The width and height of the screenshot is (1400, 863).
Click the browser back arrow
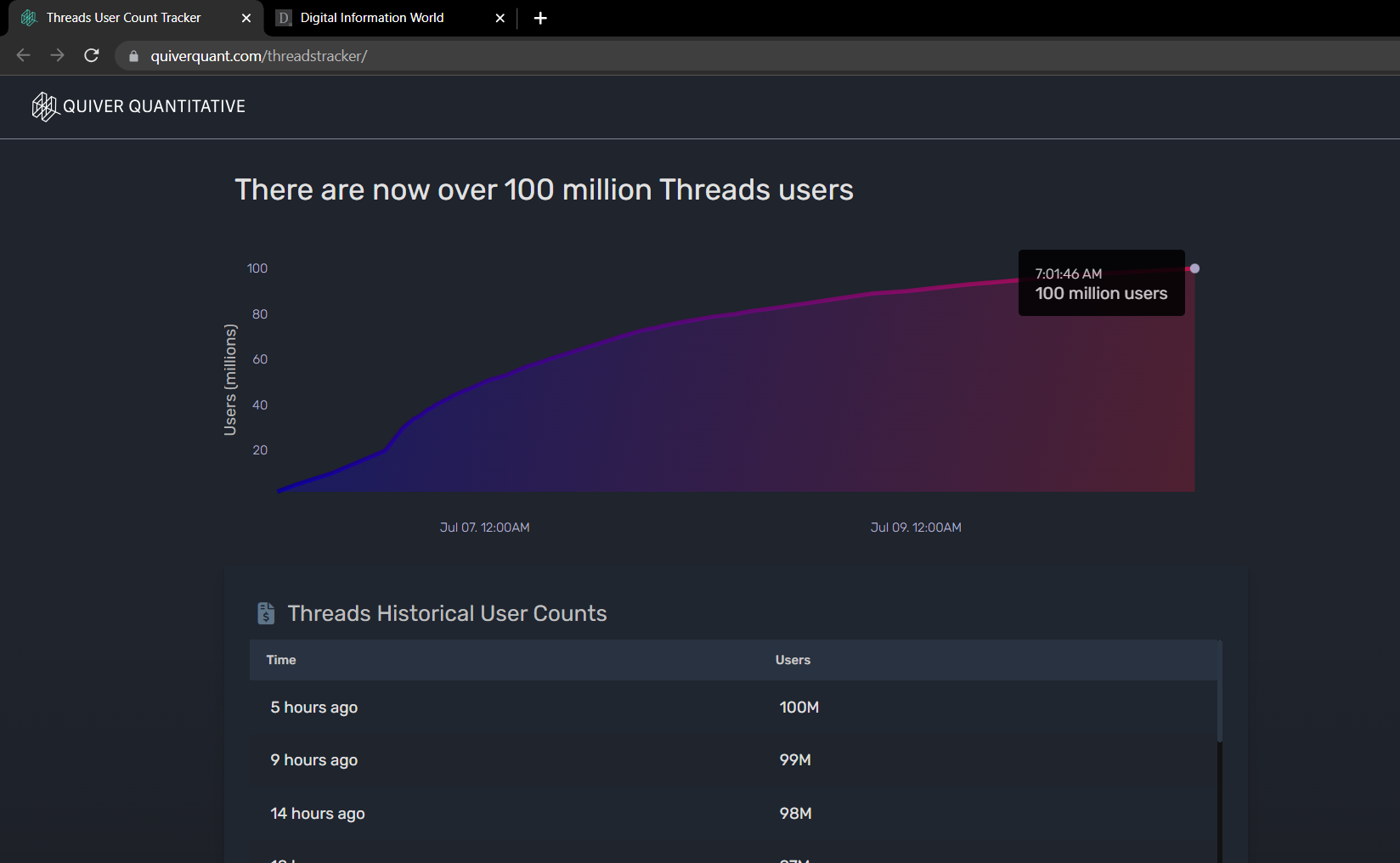[x=24, y=55]
